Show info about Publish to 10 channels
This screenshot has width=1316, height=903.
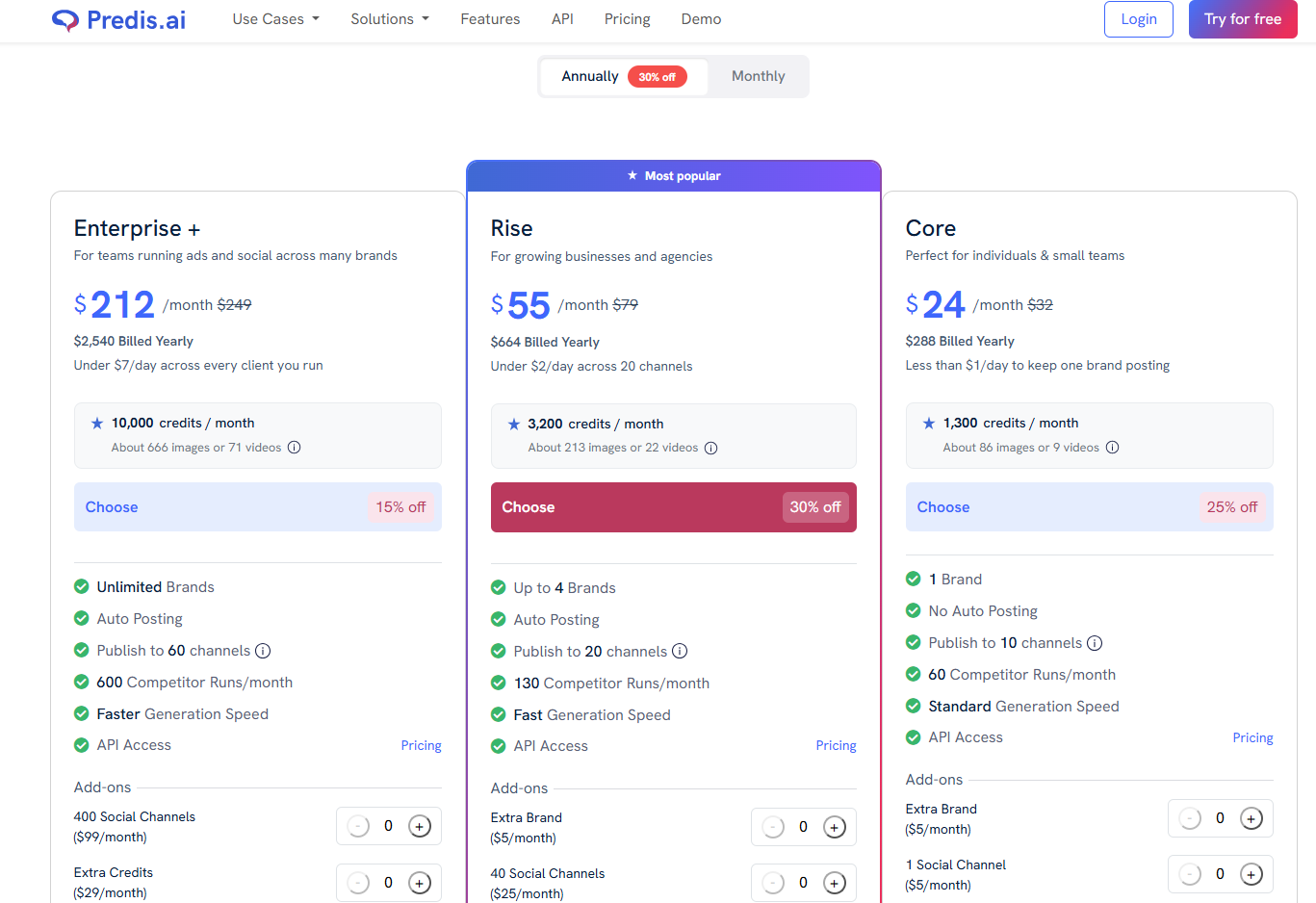[x=1095, y=643]
